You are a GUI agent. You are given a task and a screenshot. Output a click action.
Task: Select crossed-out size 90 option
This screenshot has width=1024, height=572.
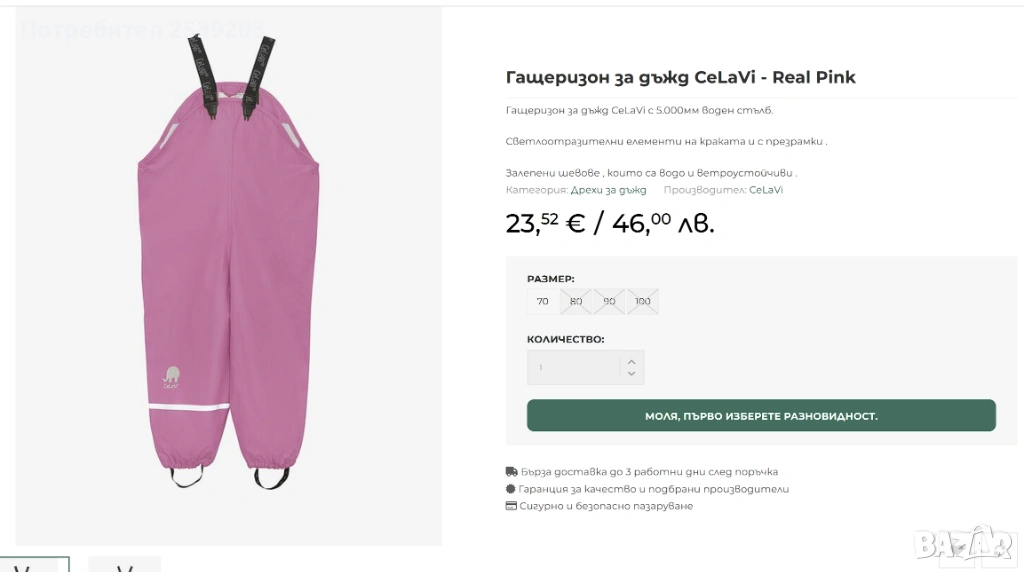[609, 302]
